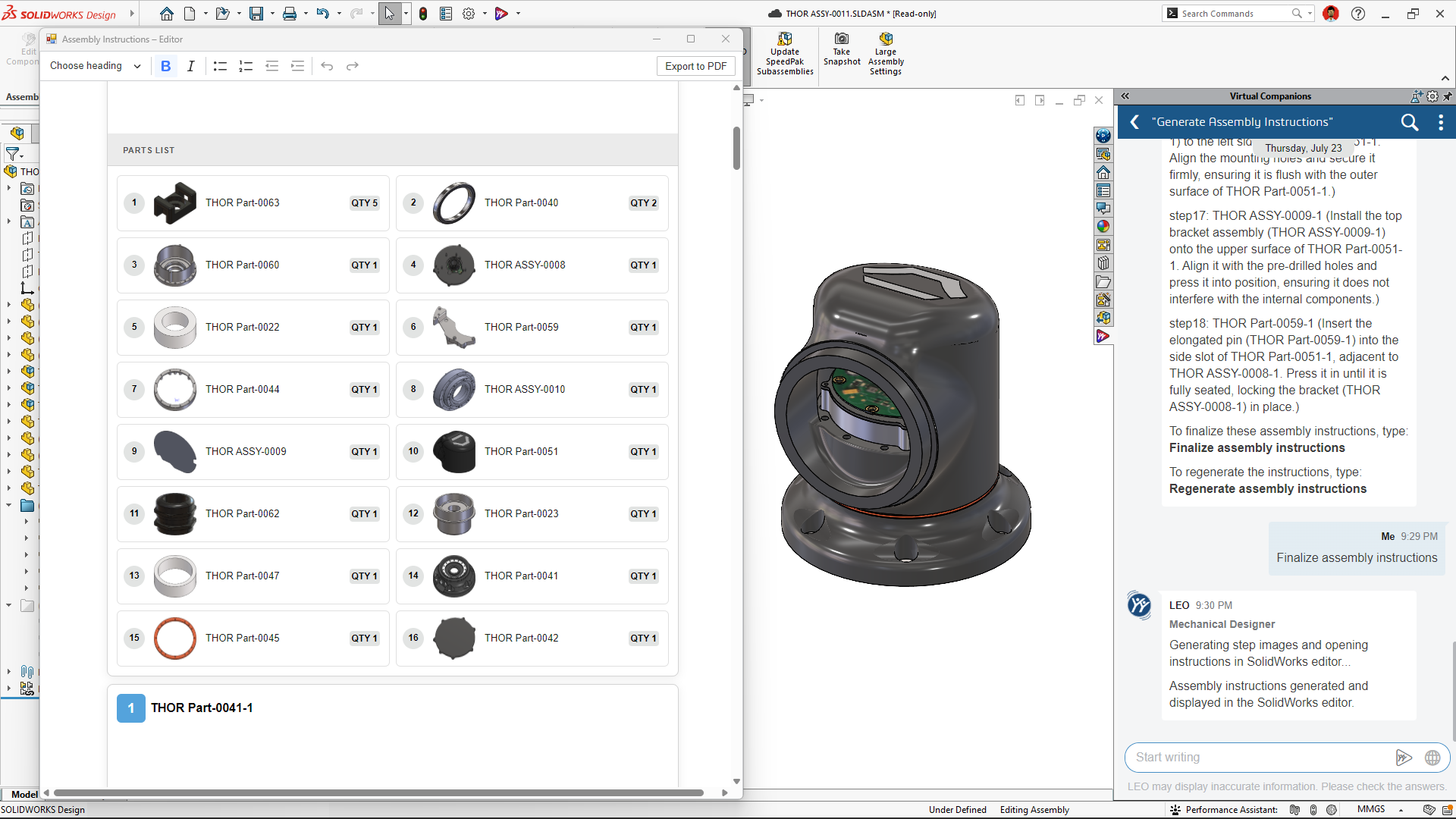The width and height of the screenshot is (1456, 819).
Task: Open the Save dropdown arrow
Action: pyautogui.click(x=271, y=14)
